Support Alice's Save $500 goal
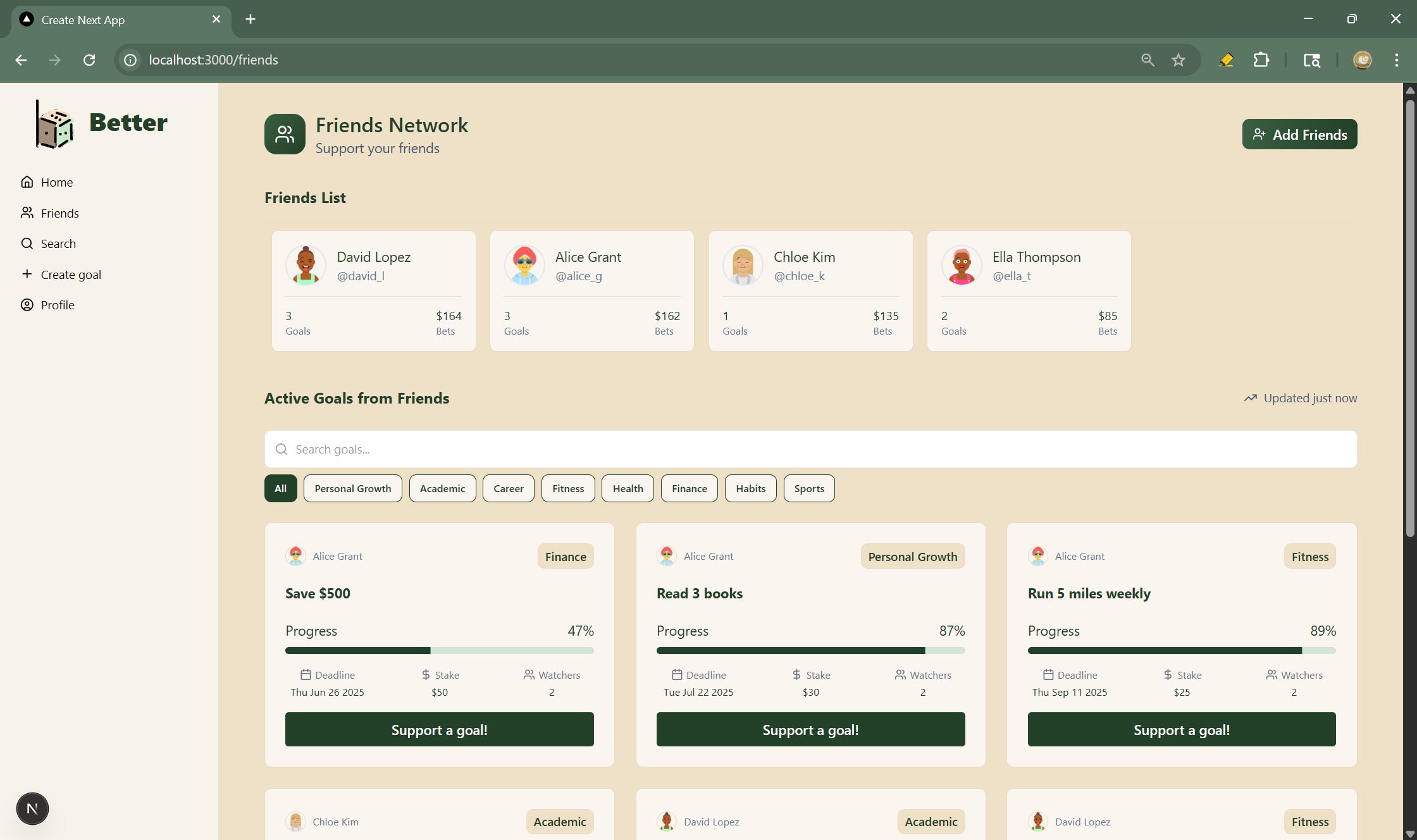Screen dimensions: 1417x840 coord(439,729)
